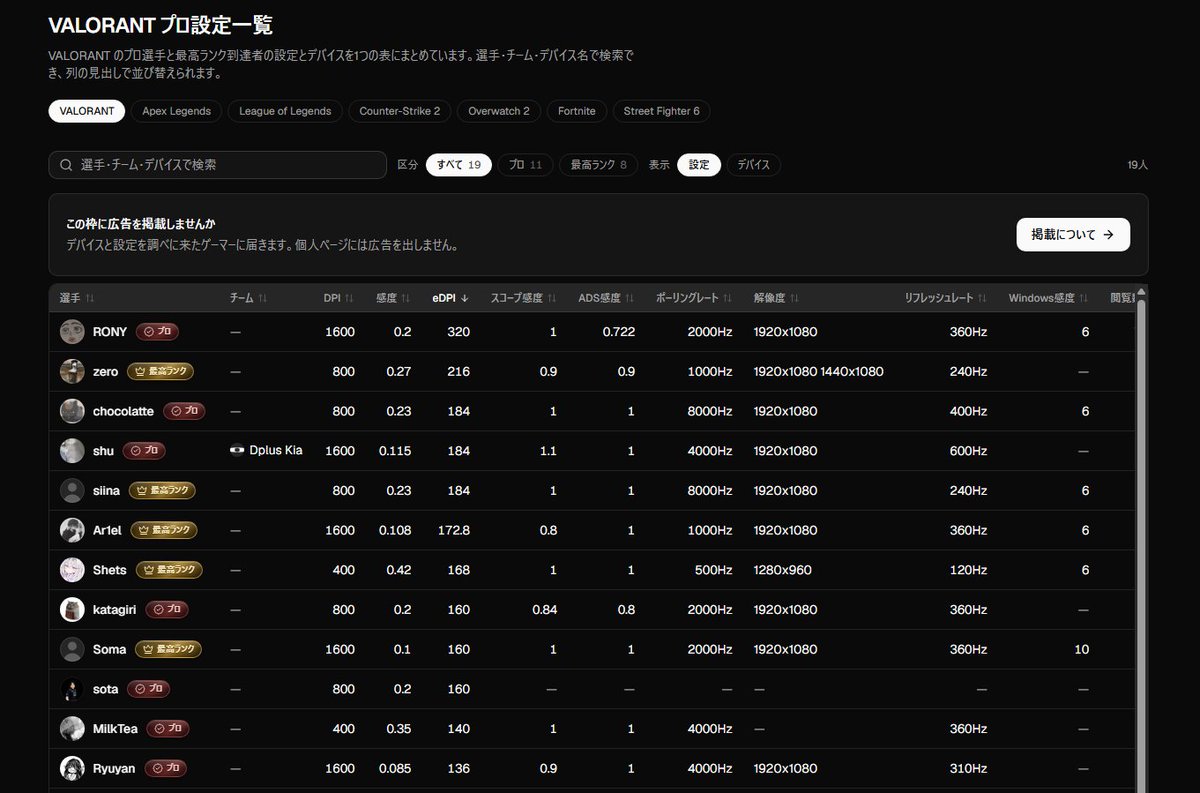Switch to the Apex Legends tab
The width and height of the screenshot is (1200, 793).
(176, 111)
